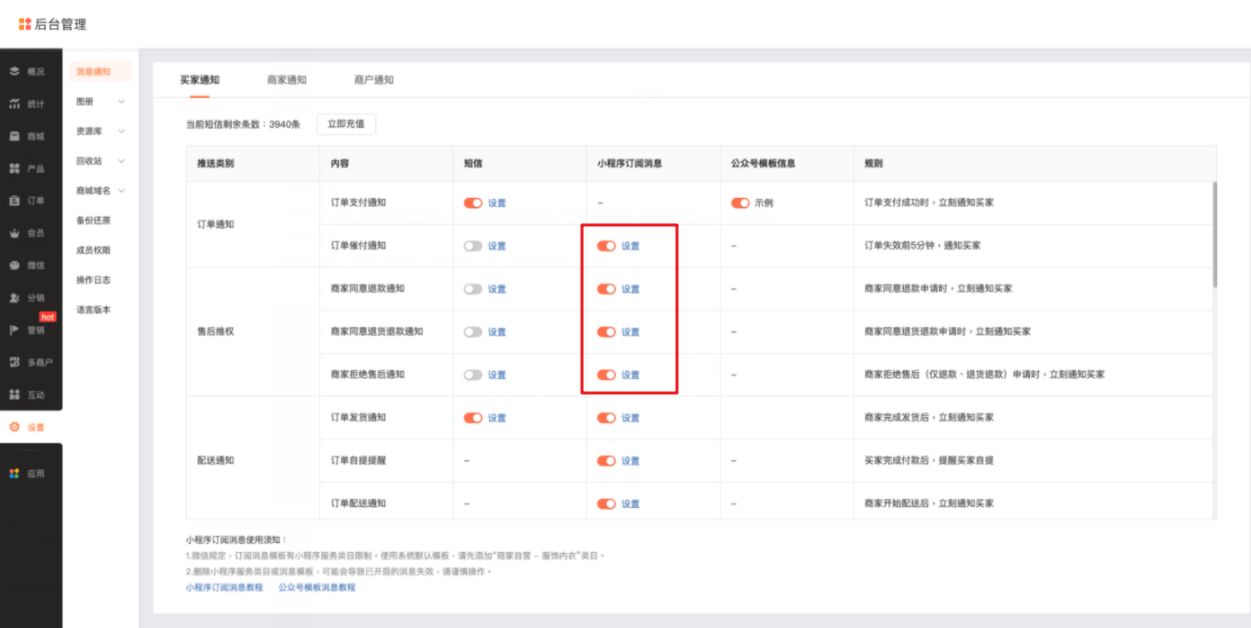Open 成员权限 in the settings submenu
Viewport: 1251px width, 628px height.
click(x=93, y=250)
